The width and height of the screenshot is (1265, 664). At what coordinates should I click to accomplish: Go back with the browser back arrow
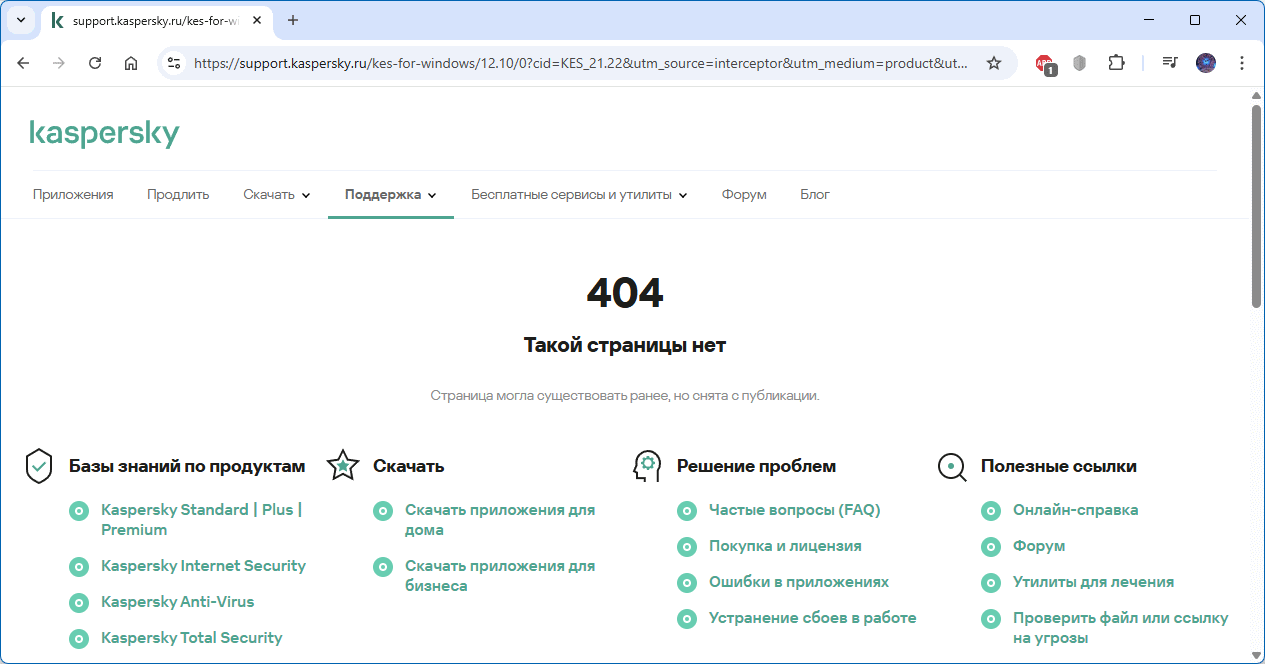[x=23, y=63]
